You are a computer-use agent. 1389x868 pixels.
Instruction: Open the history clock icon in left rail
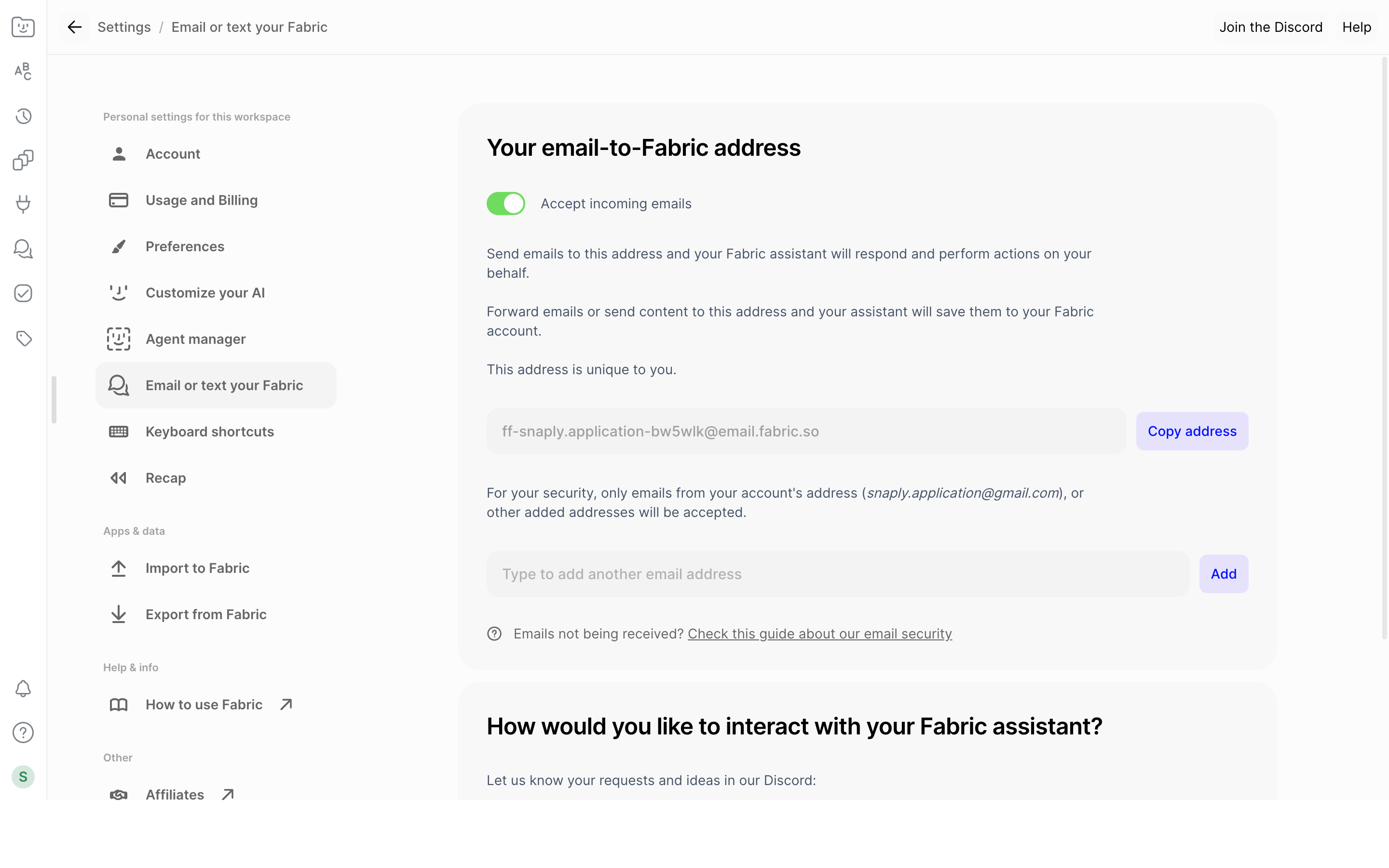tap(23, 116)
